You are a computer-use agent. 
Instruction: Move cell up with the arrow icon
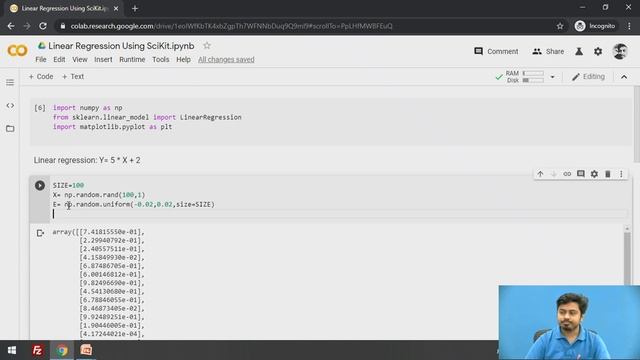point(540,174)
